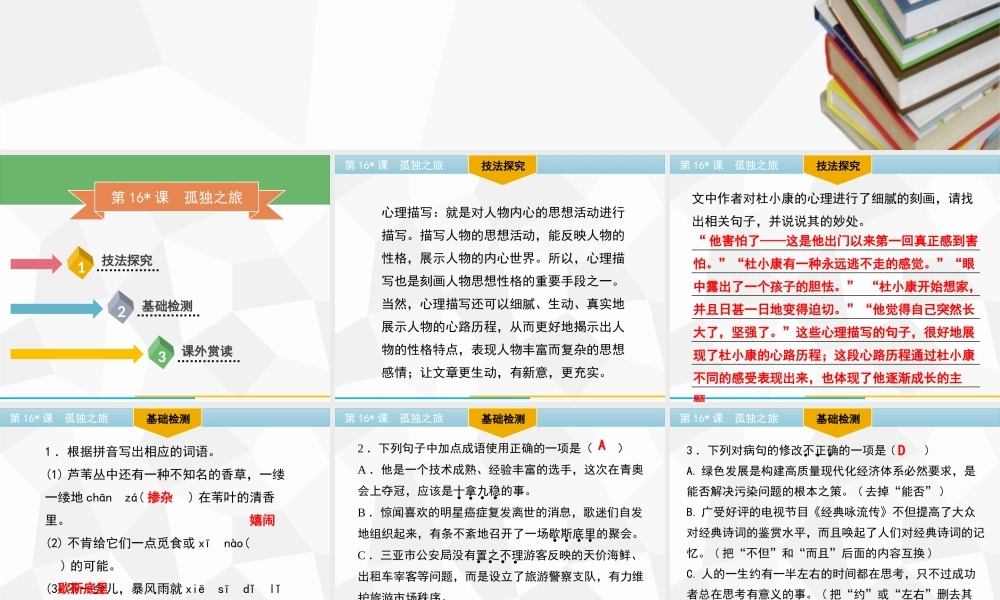This screenshot has width=1000, height=600.
Task: Click option B. 广受好评的电视节目《经典咏流传》
Action: (x=835, y=532)
